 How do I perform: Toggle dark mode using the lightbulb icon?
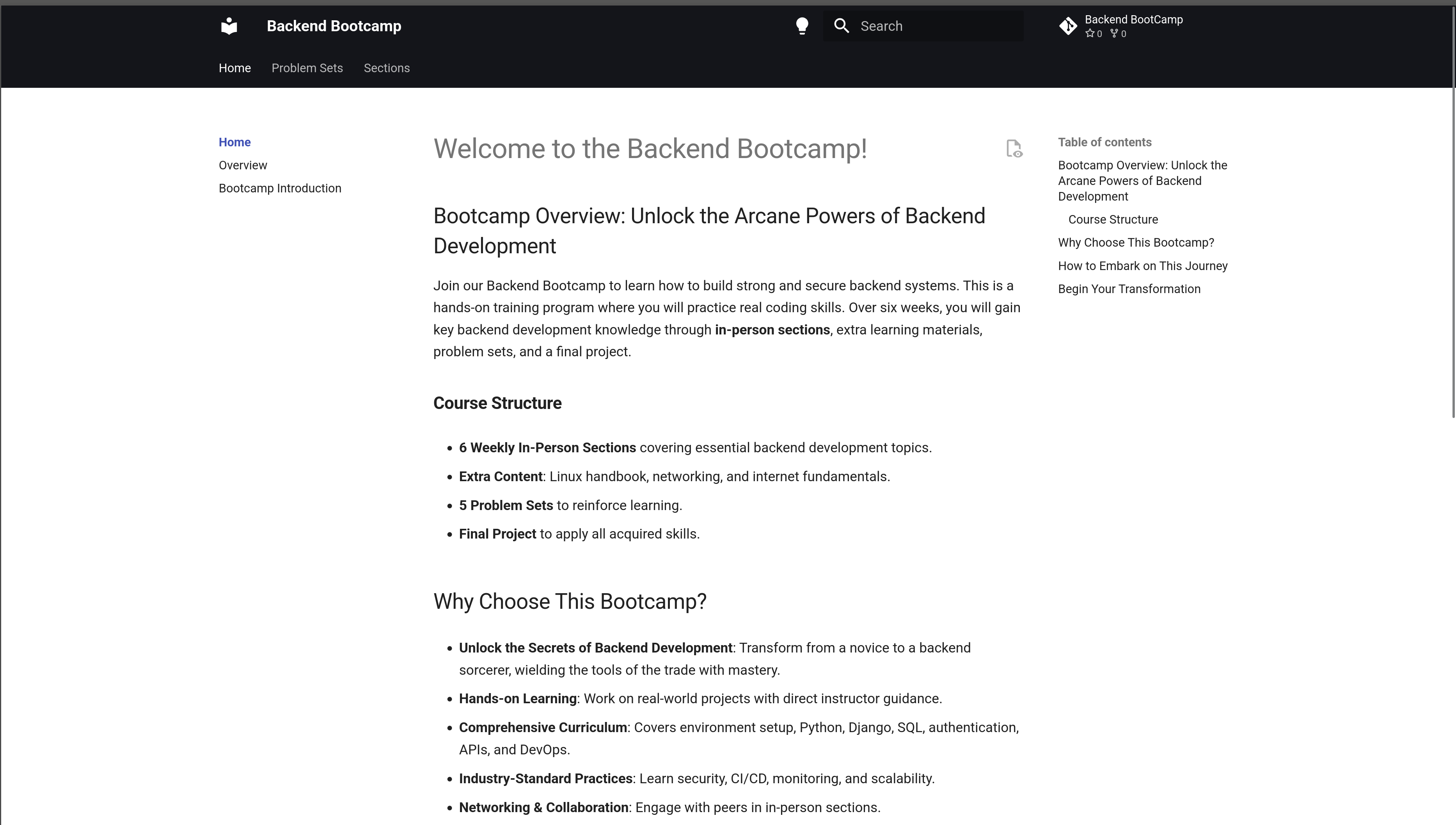[802, 25]
